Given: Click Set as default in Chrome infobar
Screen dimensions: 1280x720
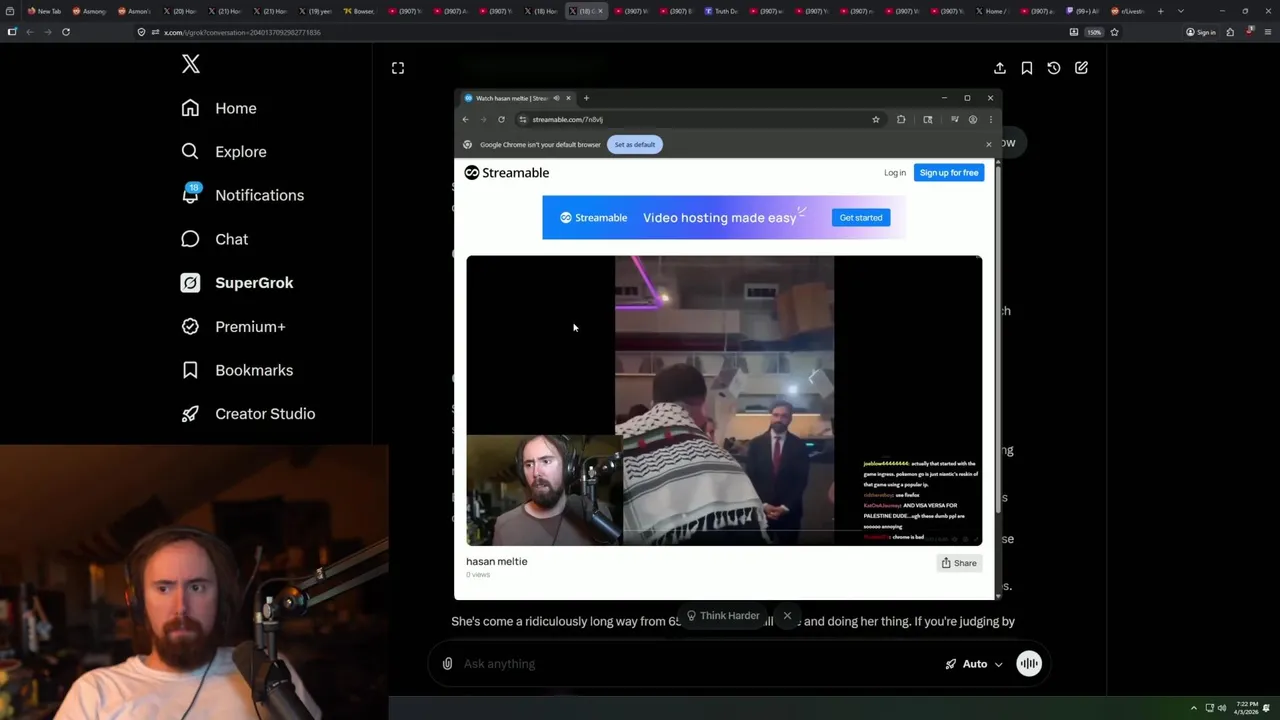Looking at the screenshot, I should (635, 145).
